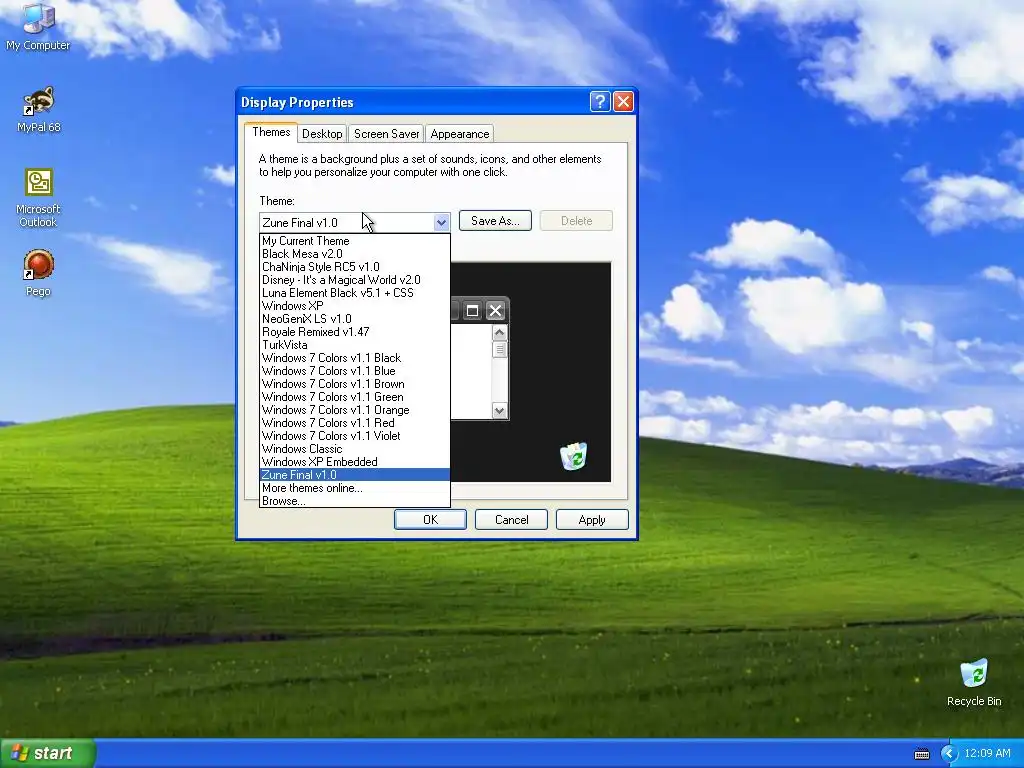Pick the TurkVista theme entry

point(355,345)
